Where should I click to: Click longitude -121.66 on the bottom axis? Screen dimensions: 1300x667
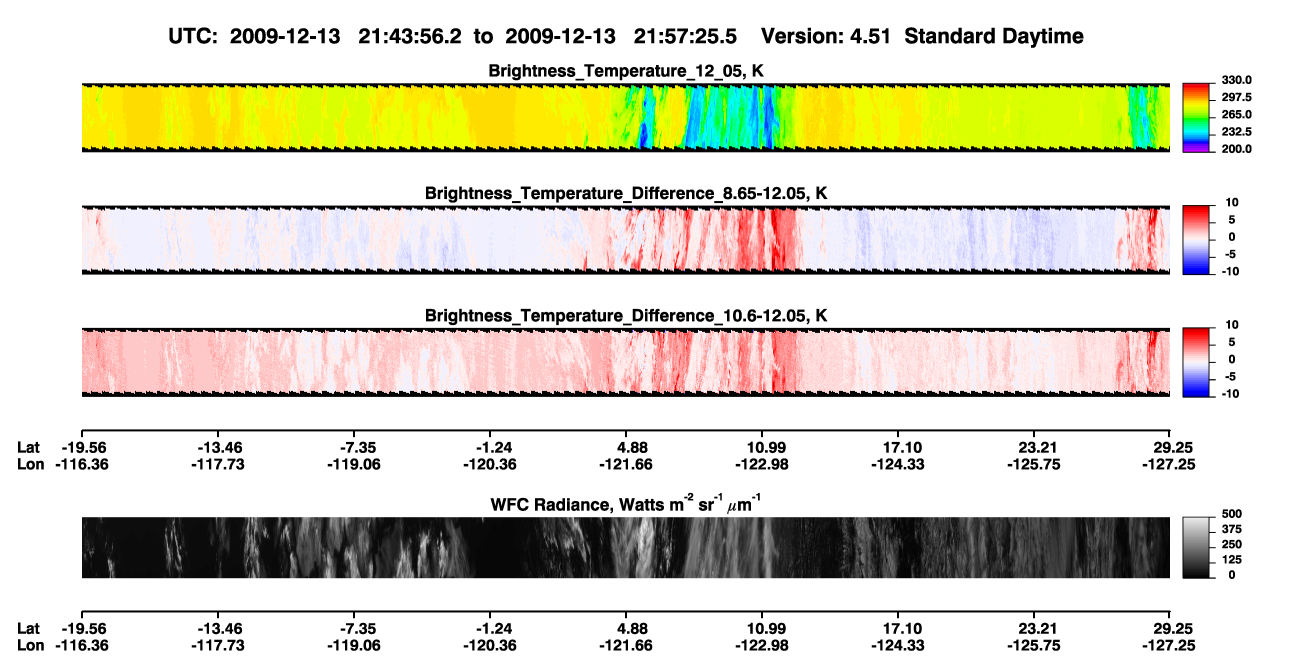626,646
